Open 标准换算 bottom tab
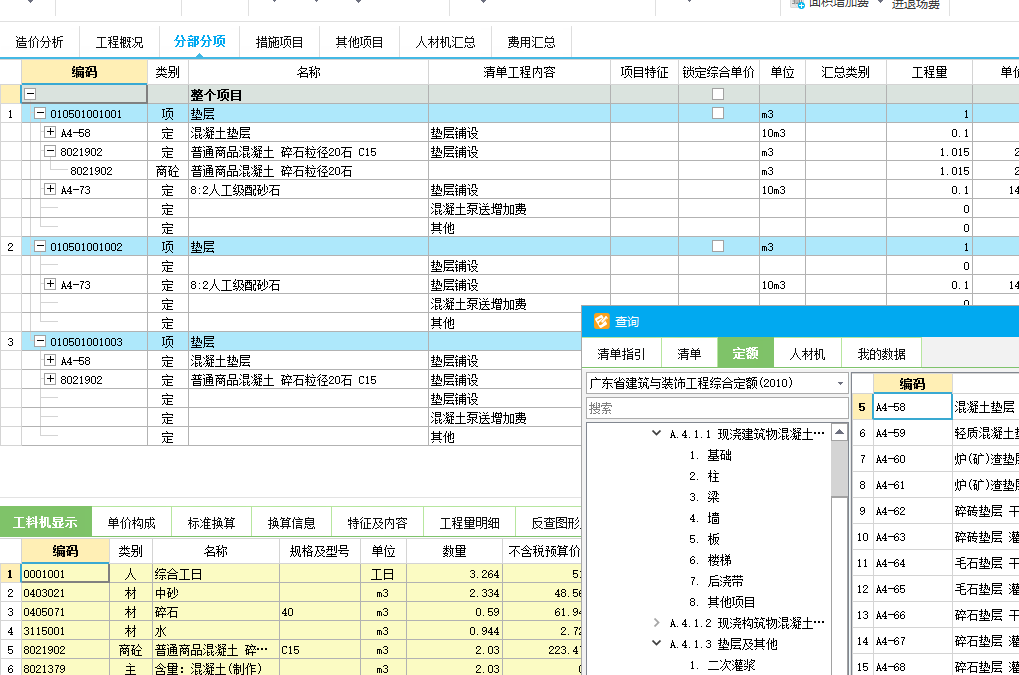1019x675 pixels. pyautogui.click(x=212, y=523)
